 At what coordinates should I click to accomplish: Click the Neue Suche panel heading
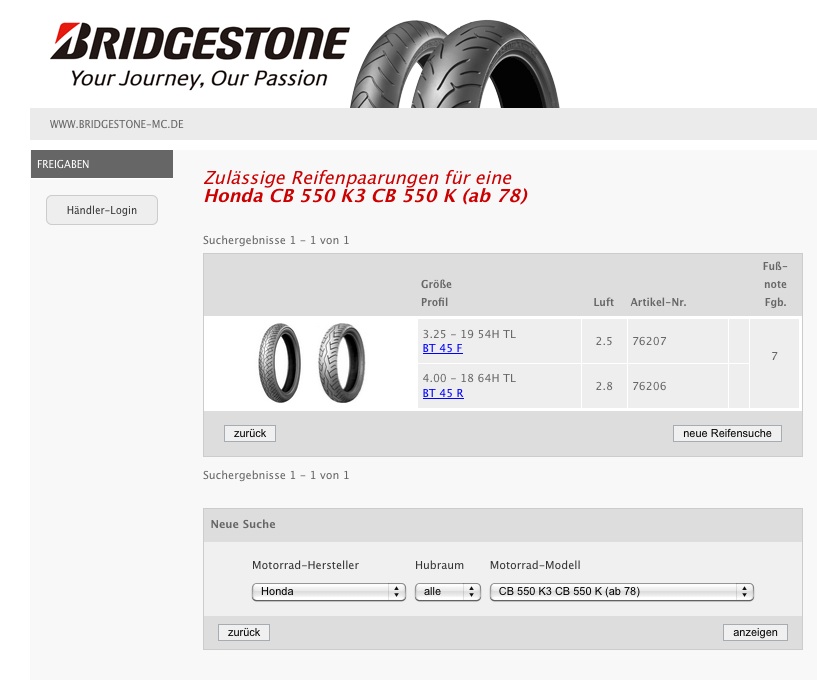243,524
